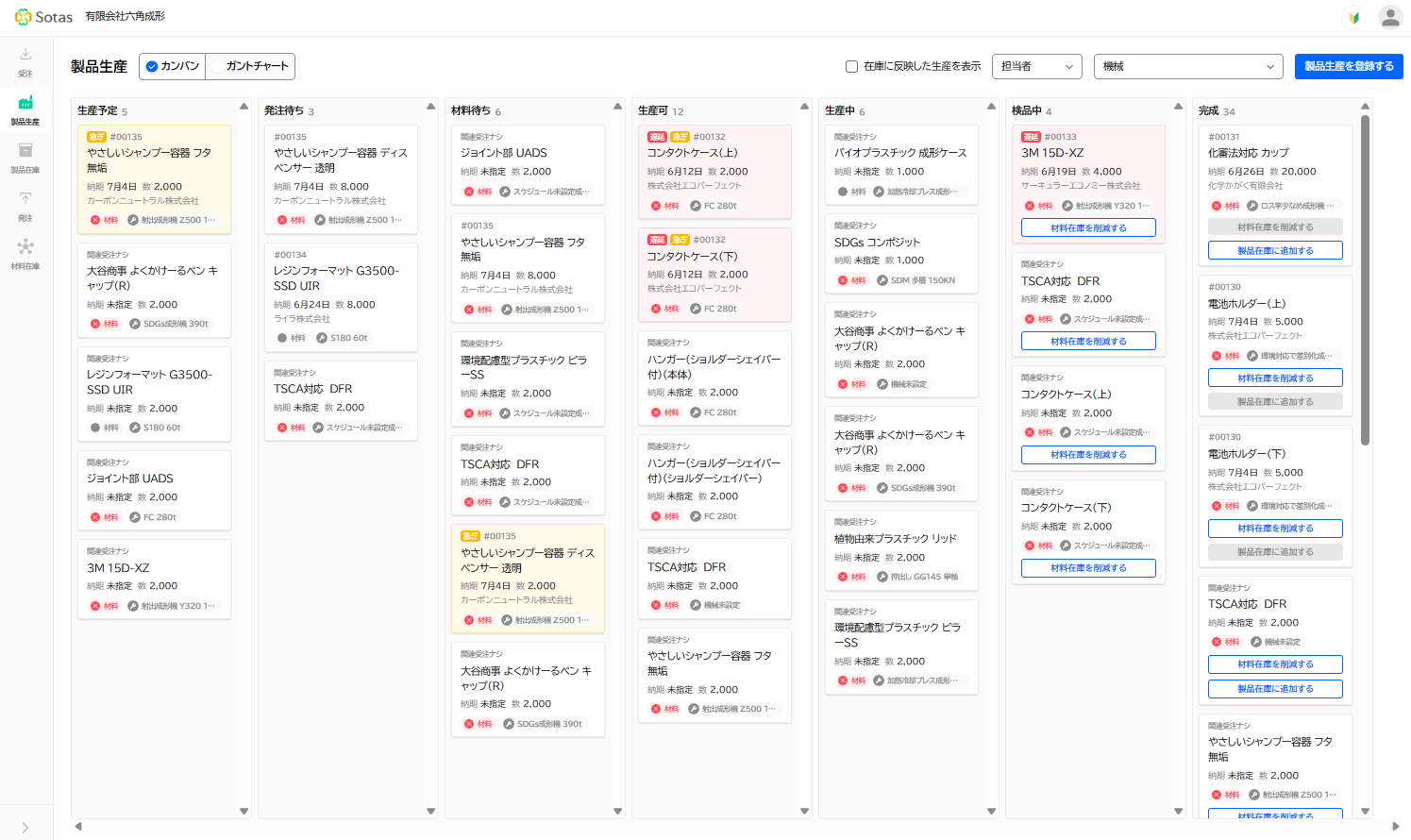Image resolution: width=1411 pixels, height=840 pixels.
Task: Click the 有限会社六角成形 company name
Action: coord(125,17)
